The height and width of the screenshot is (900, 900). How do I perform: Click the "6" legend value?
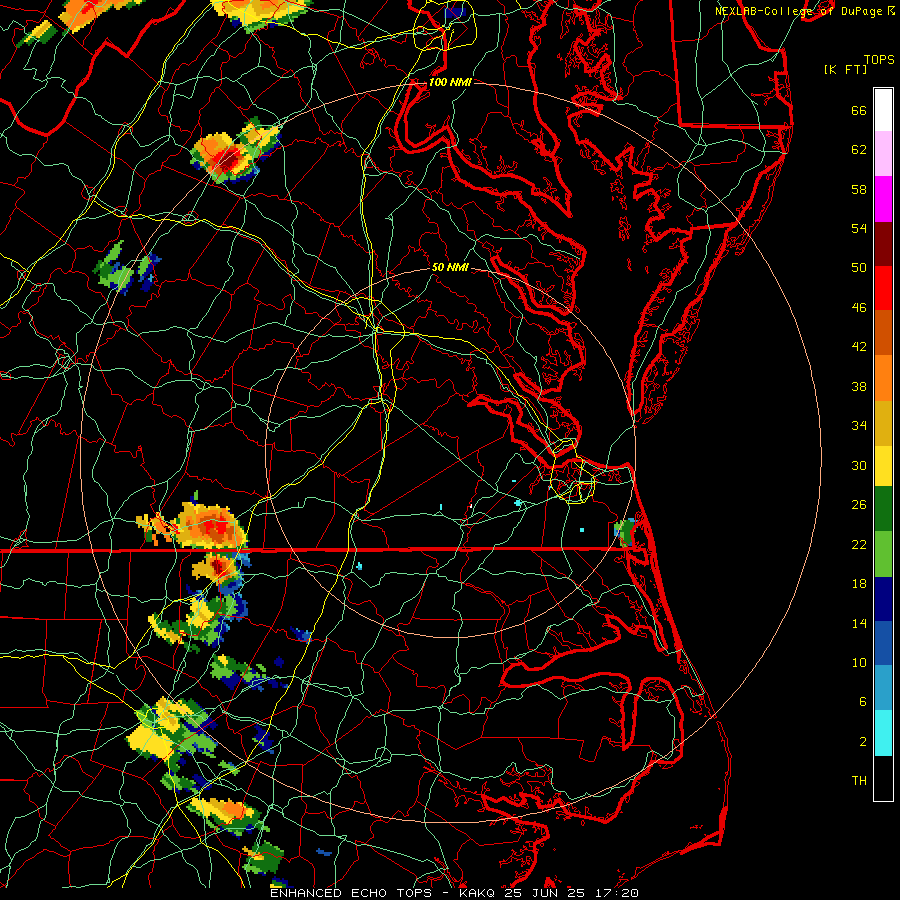863,702
